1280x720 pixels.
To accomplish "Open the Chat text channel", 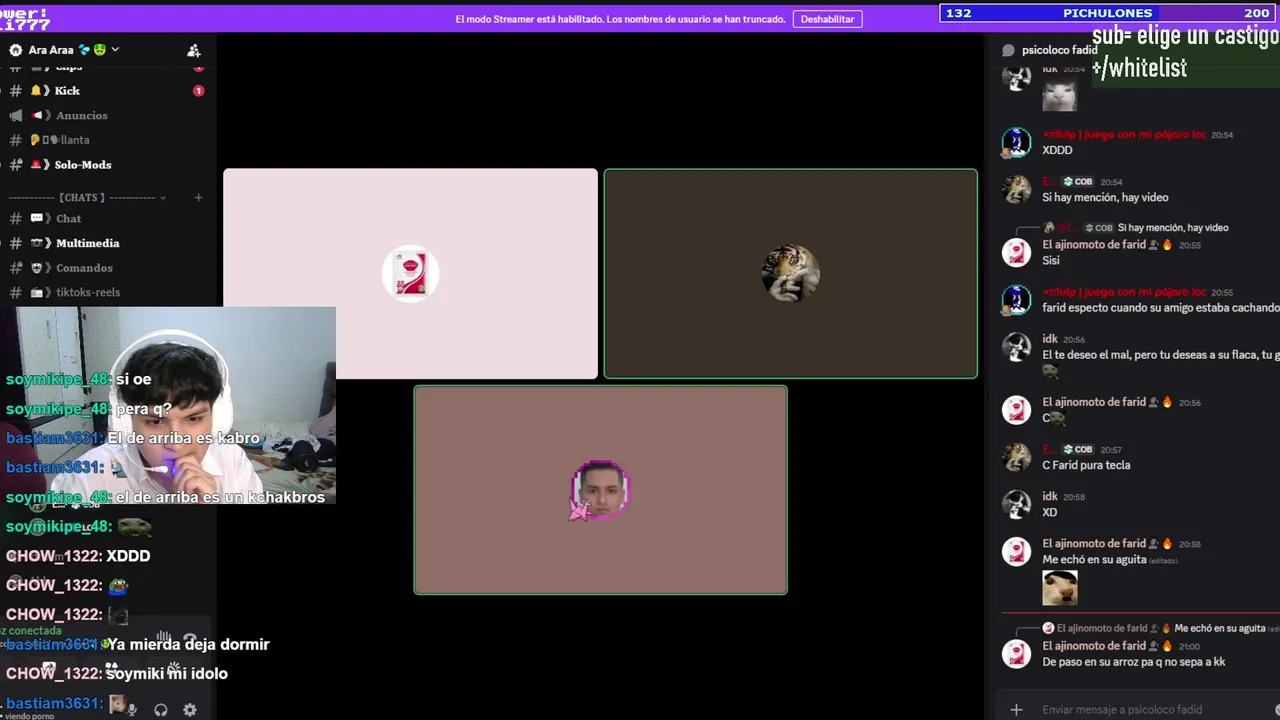I will (68, 219).
